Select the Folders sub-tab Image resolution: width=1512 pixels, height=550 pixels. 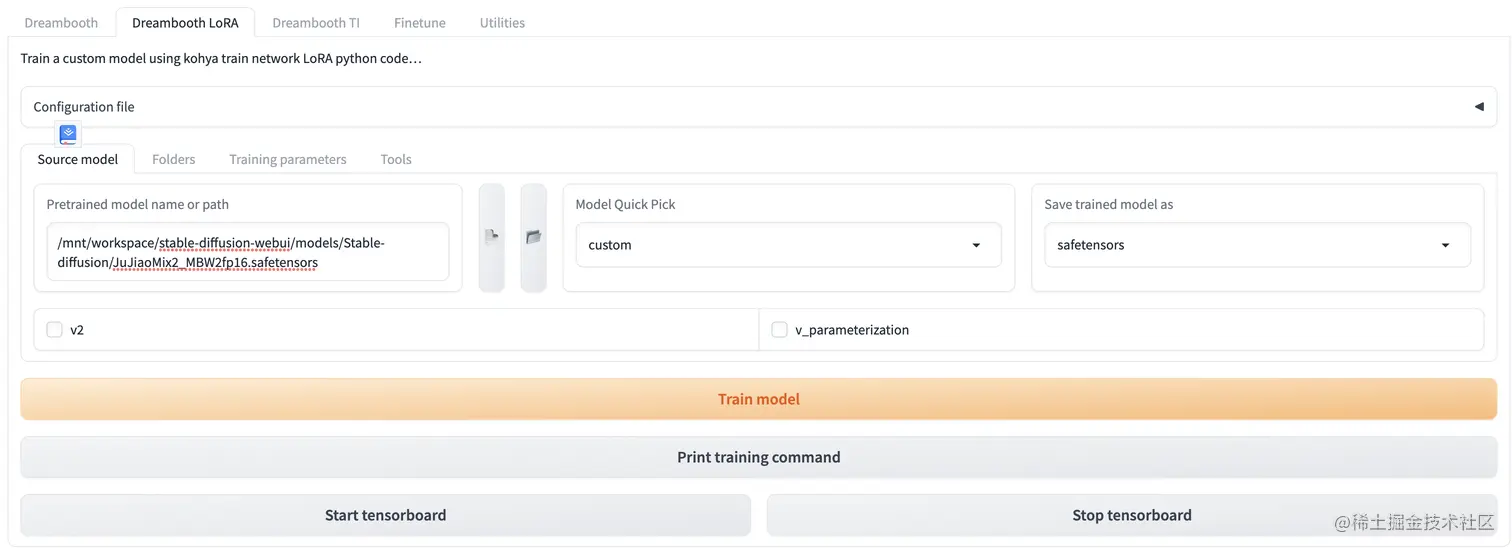coord(173,159)
